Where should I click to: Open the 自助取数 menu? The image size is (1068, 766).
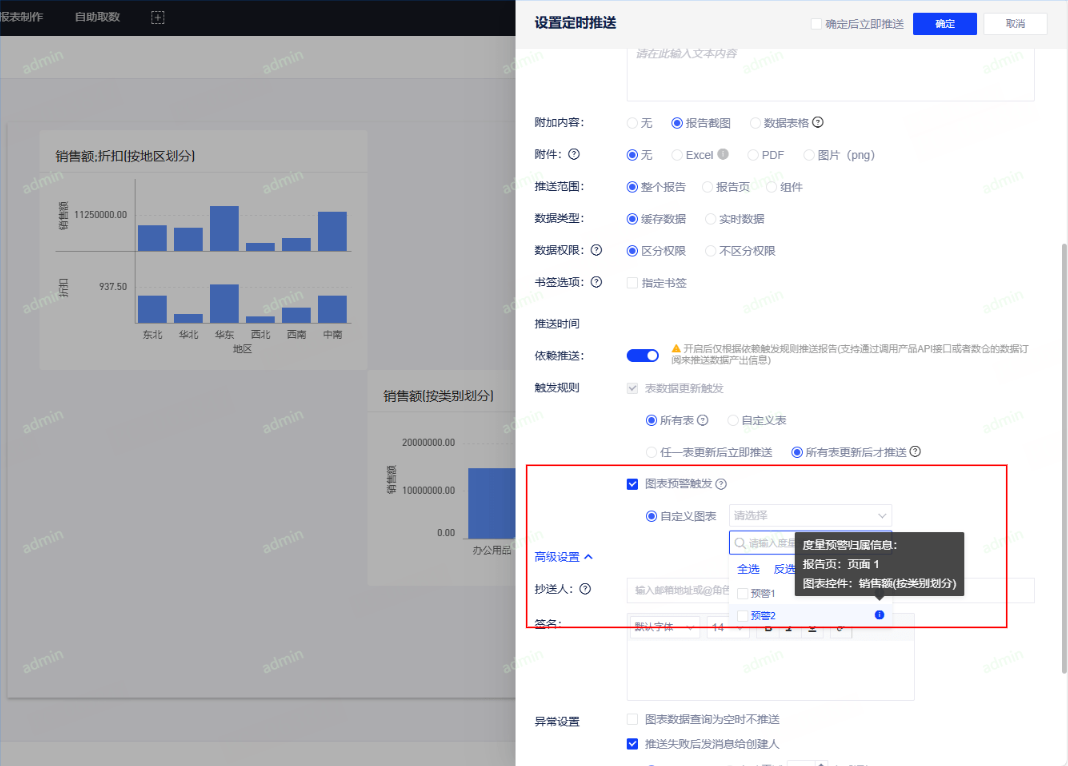[x=97, y=17]
